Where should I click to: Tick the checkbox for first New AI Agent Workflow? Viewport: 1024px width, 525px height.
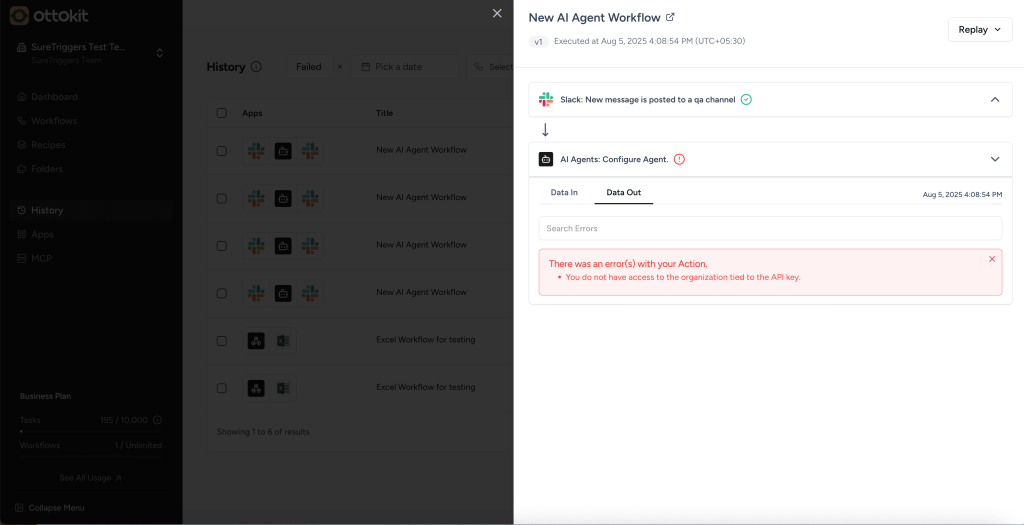pyautogui.click(x=222, y=150)
